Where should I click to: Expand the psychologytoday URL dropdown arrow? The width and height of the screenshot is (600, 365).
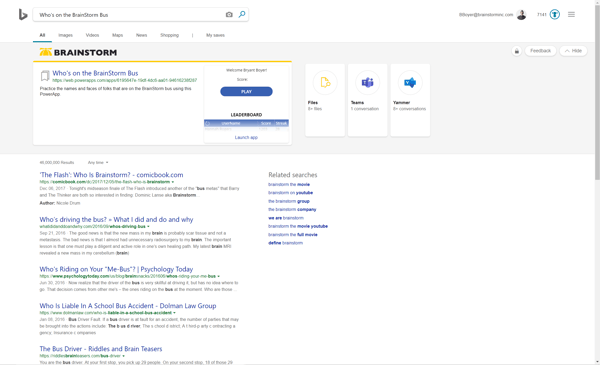pyautogui.click(x=218, y=276)
